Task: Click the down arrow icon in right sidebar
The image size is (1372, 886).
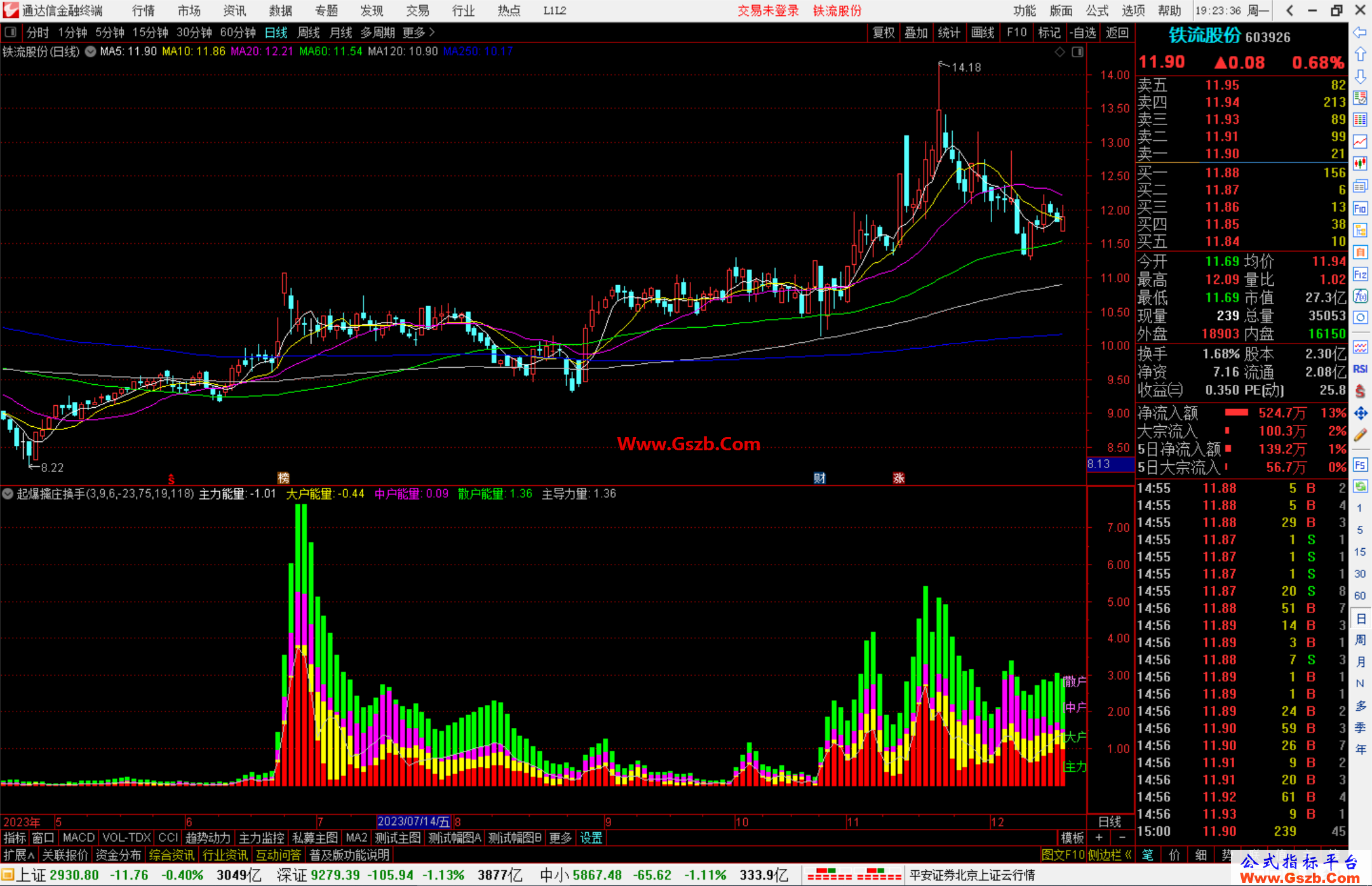Action: (x=1360, y=77)
